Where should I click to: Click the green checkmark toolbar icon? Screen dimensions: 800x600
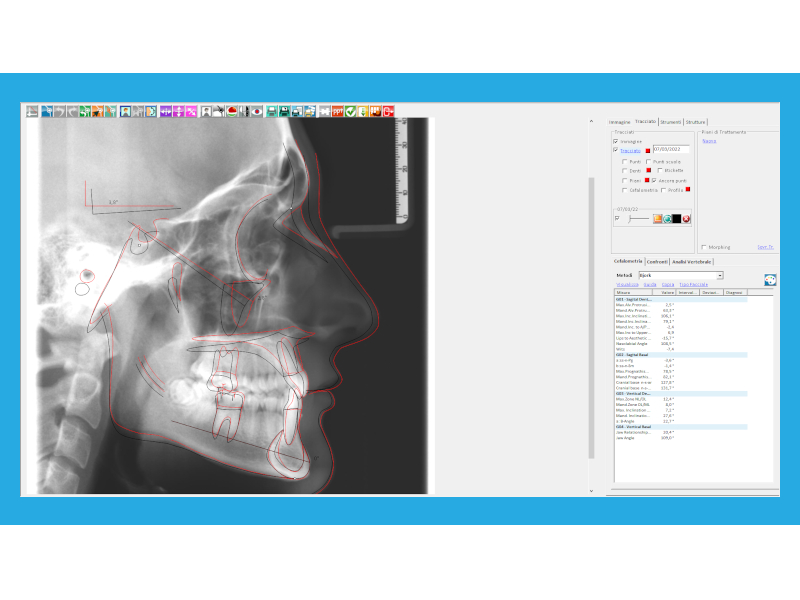click(351, 111)
